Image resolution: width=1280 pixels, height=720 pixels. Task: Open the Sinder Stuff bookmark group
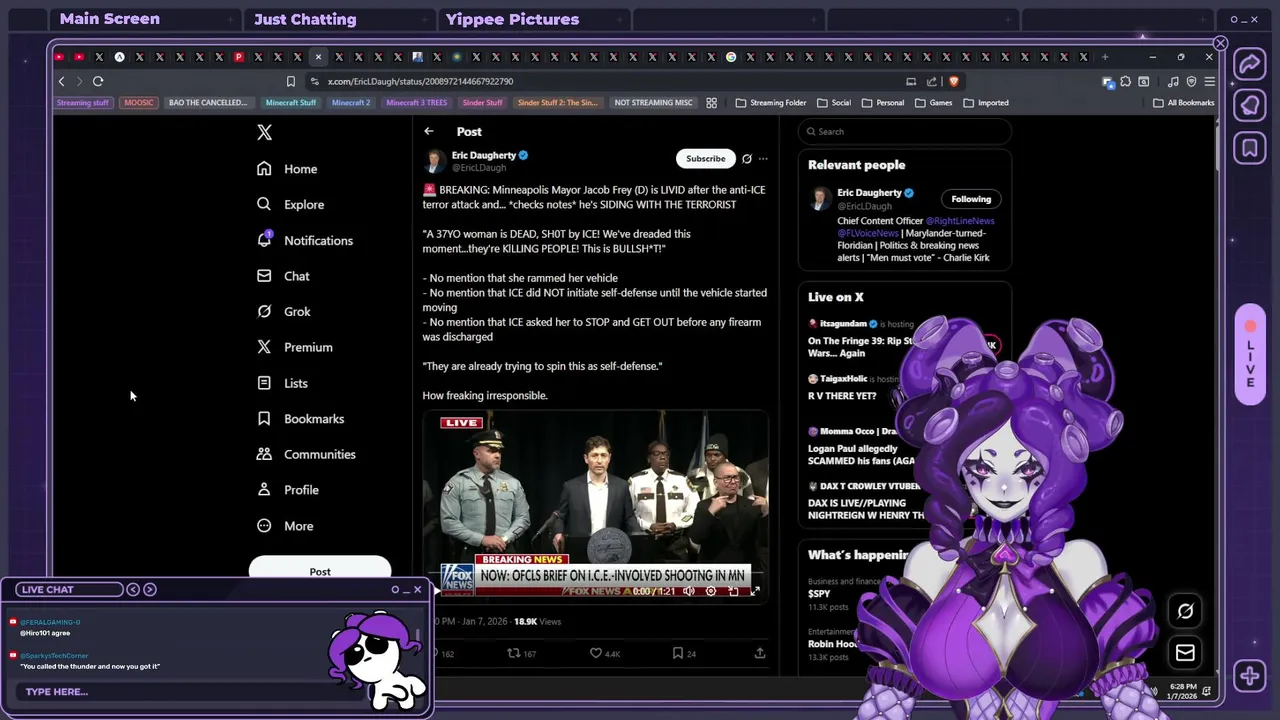click(482, 102)
